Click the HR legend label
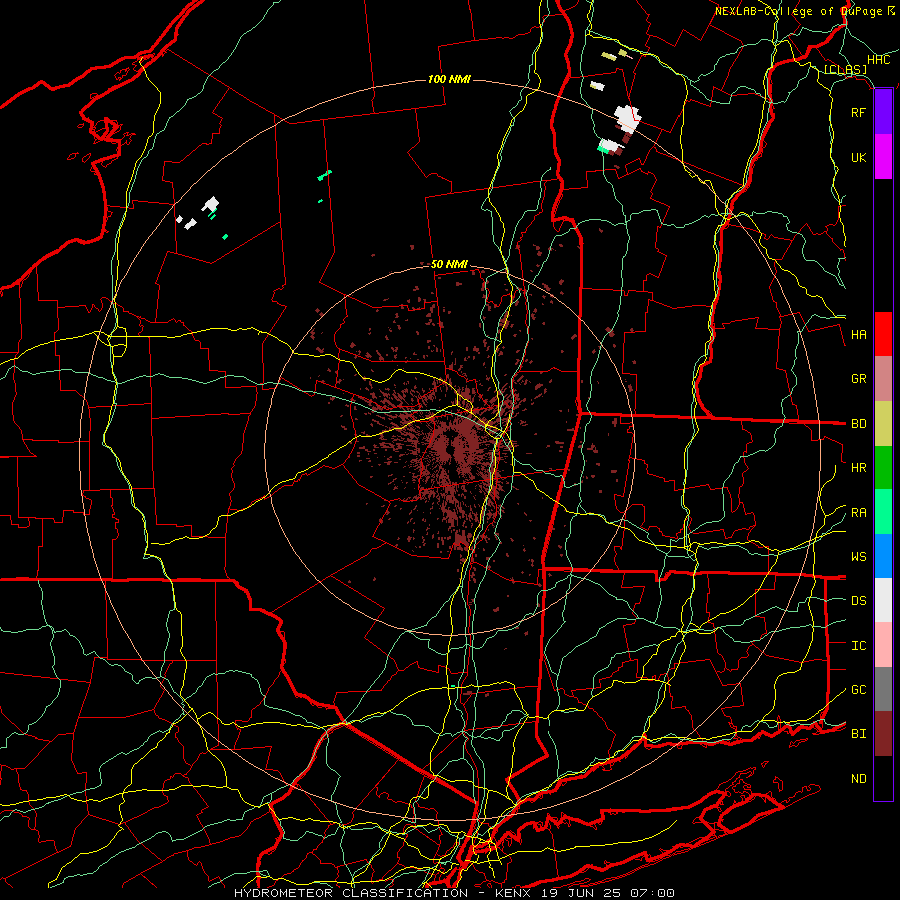This screenshot has height=900, width=900. pos(858,468)
